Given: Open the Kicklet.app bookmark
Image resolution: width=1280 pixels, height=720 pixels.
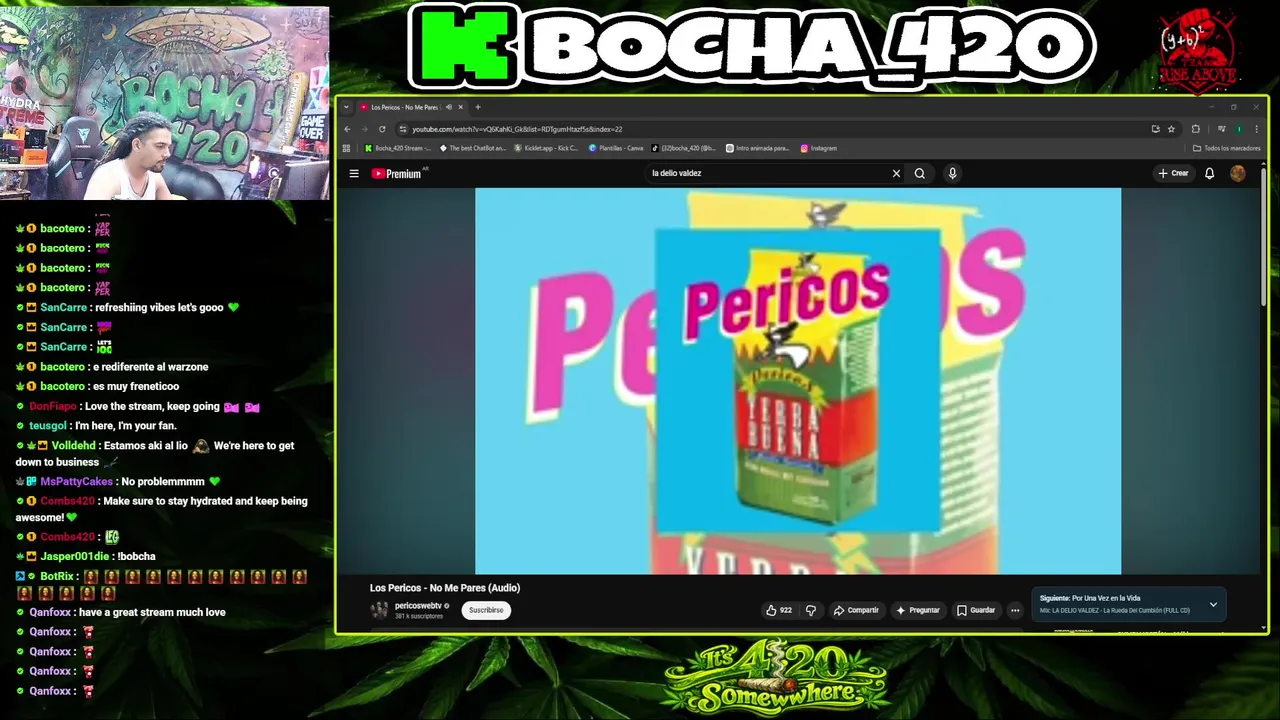Looking at the screenshot, I should pos(547,148).
